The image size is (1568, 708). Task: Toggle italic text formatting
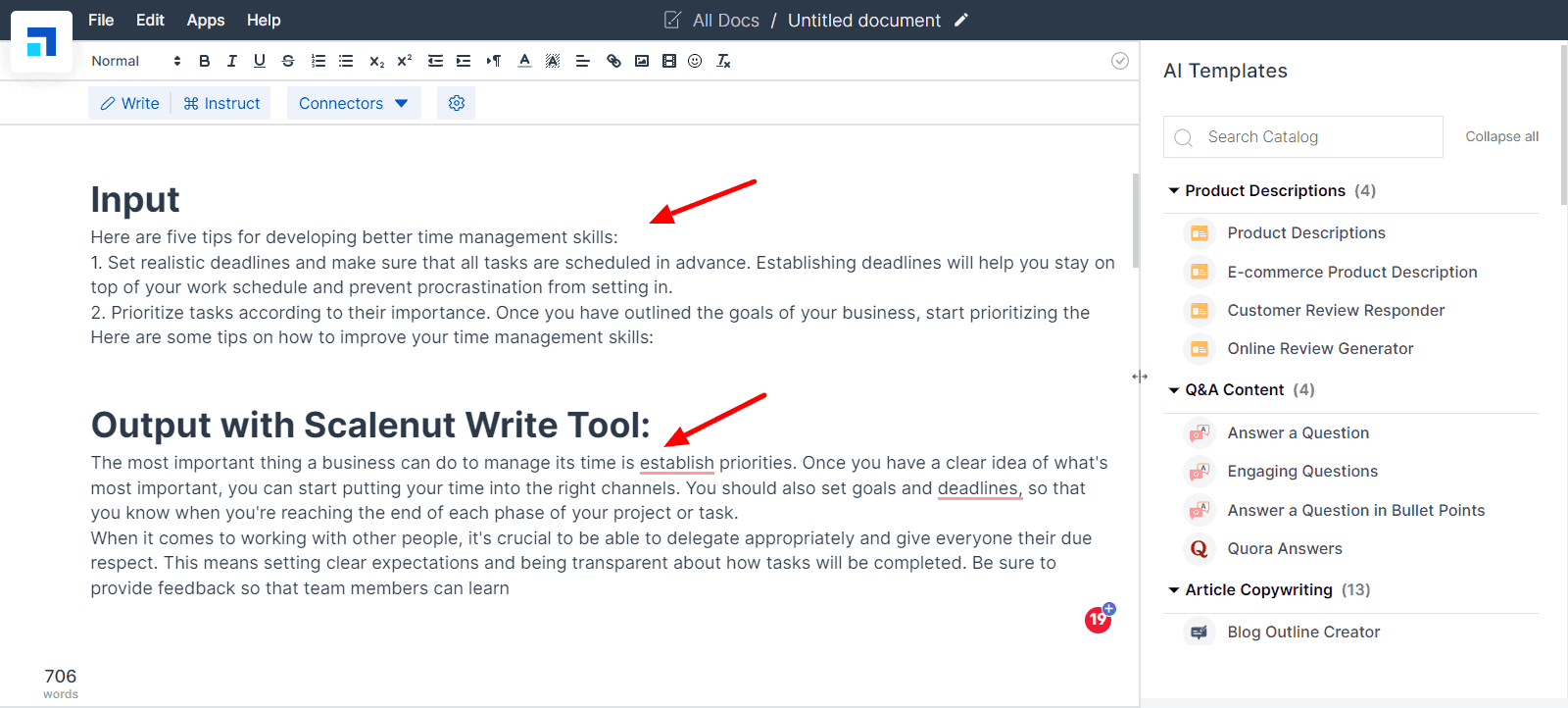[232, 61]
